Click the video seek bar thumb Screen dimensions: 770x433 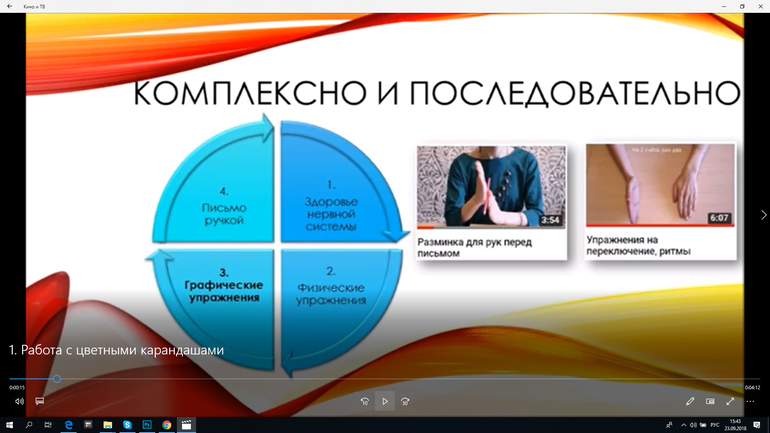pyautogui.click(x=57, y=379)
